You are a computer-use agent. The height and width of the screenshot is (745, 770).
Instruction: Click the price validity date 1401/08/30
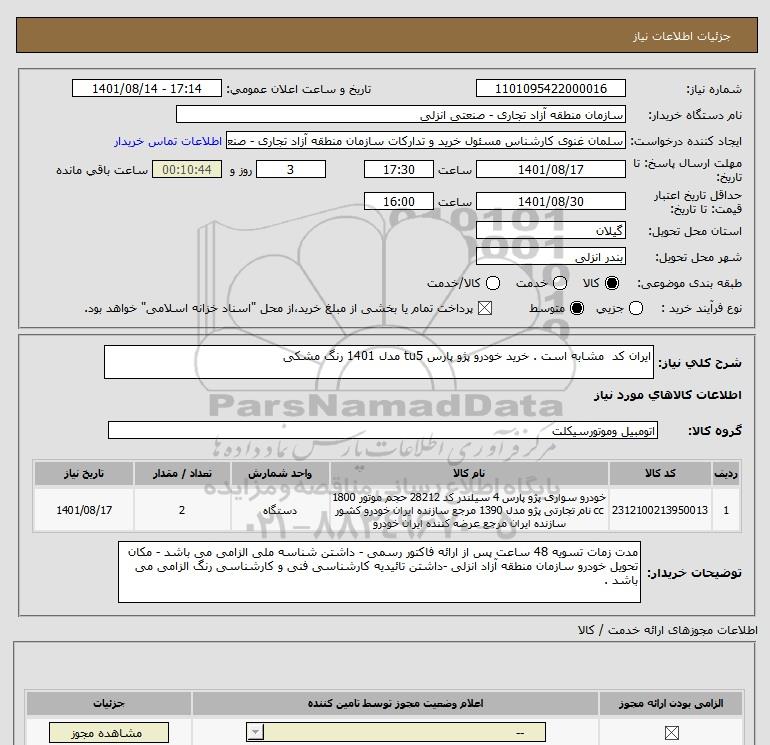[550, 201]
